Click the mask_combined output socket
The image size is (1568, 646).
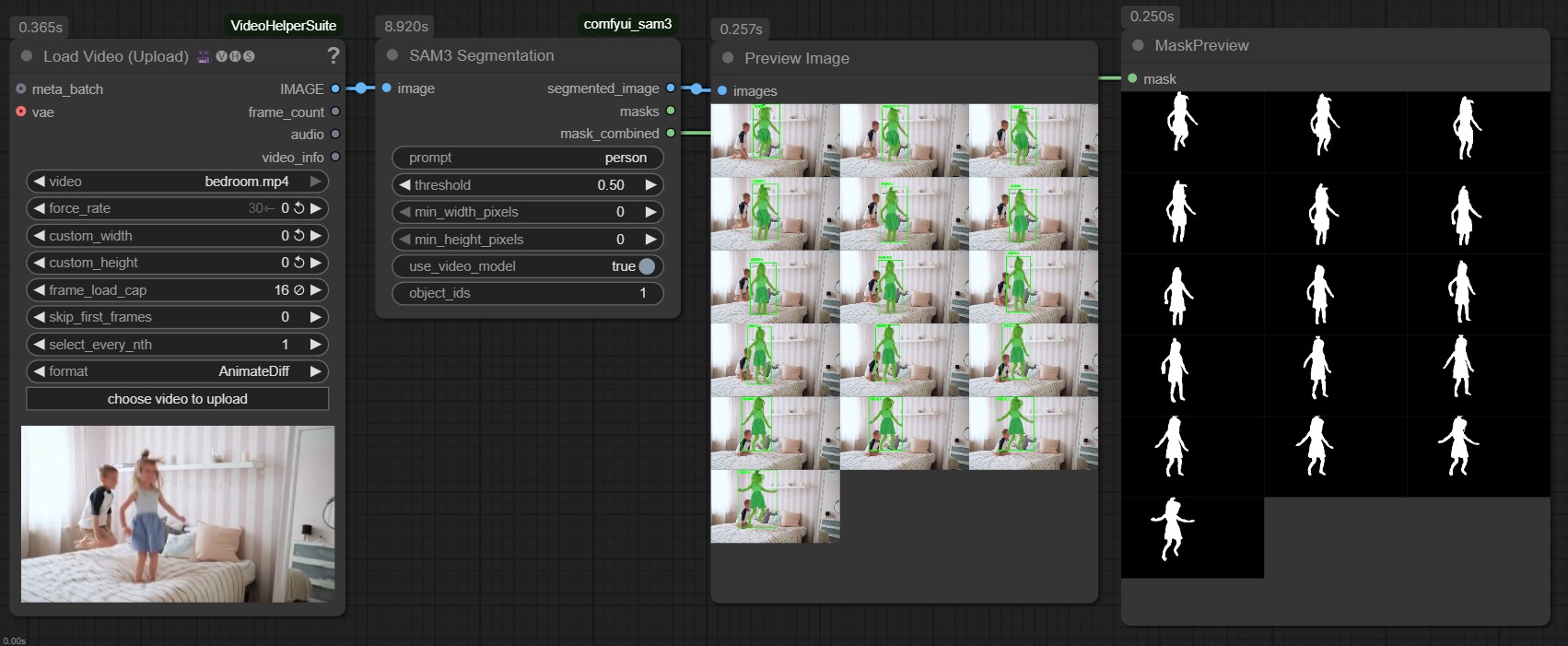(671, 134)
